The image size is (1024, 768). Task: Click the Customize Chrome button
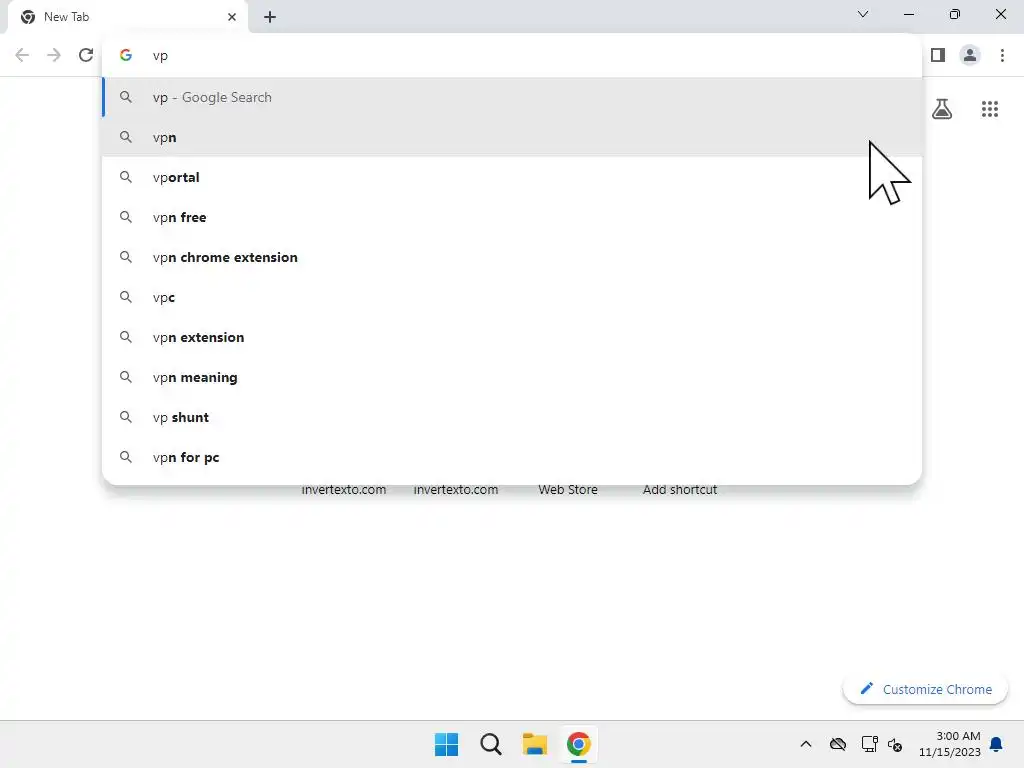pos(925,689)
